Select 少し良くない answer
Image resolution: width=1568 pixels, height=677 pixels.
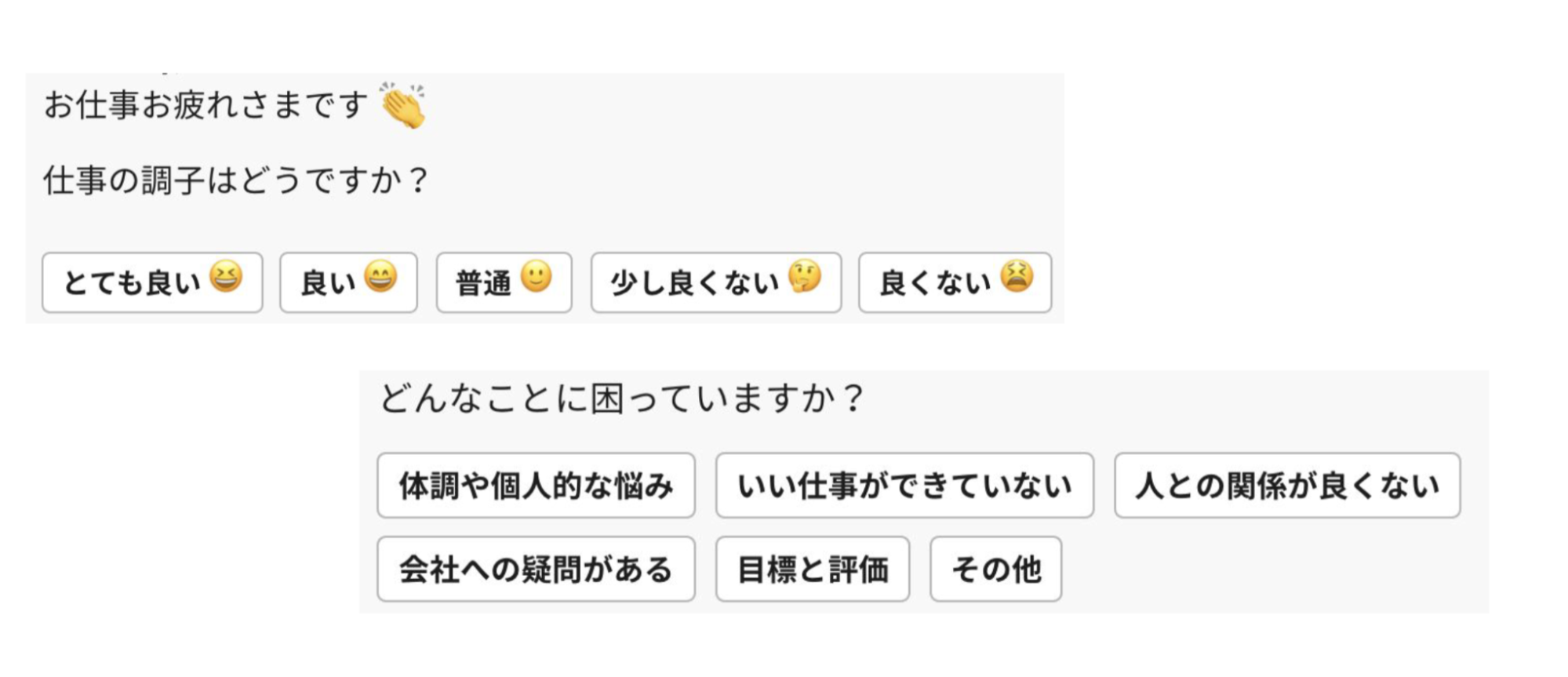click(x=716, y=282)
